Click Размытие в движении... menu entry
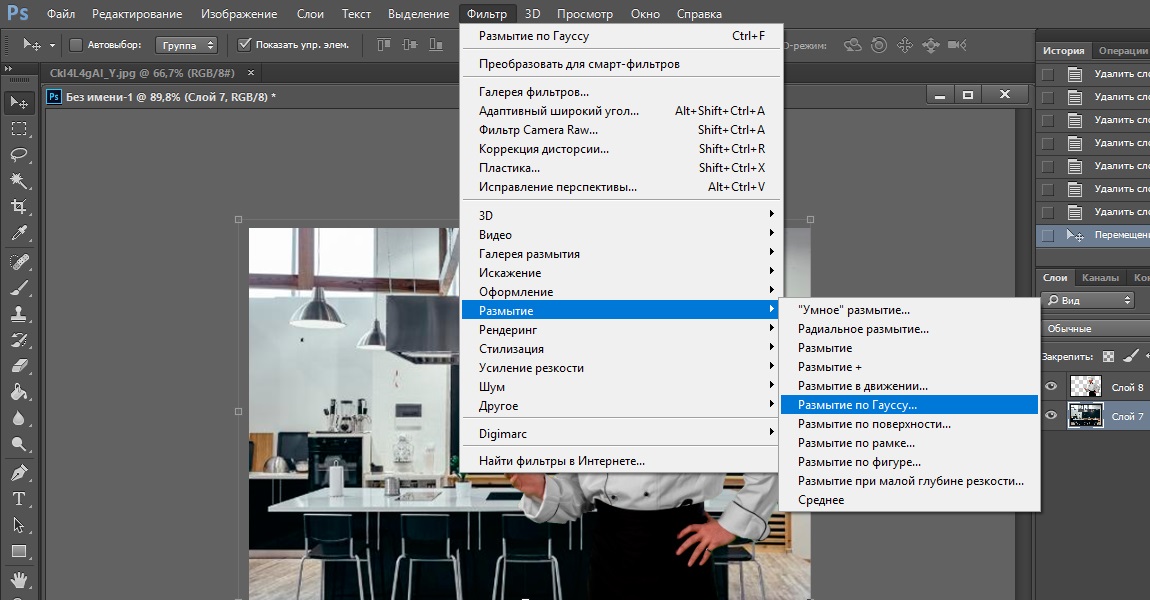 click(863, 386)
